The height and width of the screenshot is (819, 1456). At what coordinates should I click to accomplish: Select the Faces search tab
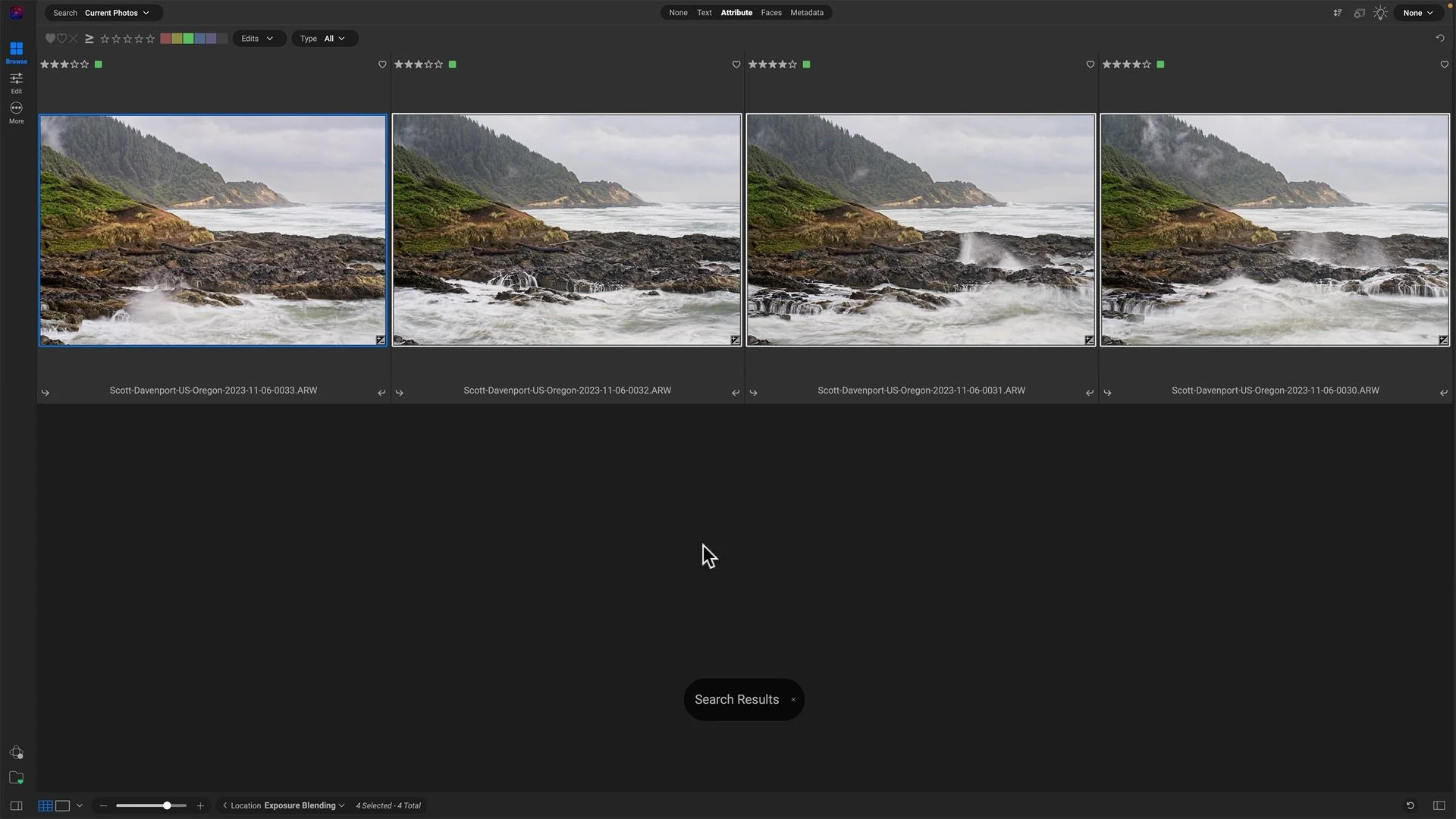coord(770,12)
